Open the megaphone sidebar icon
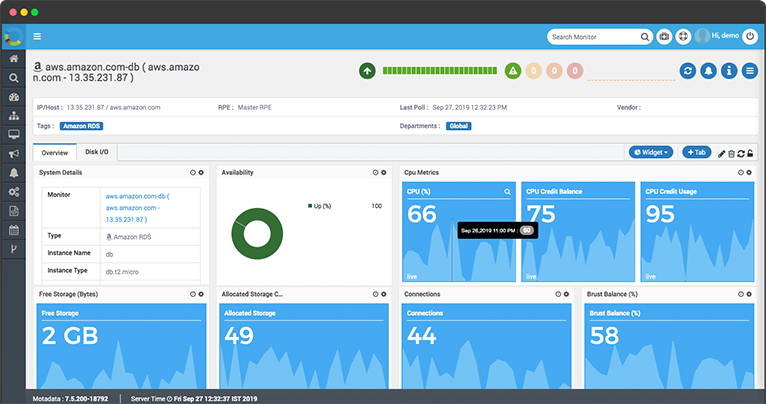Screen dimensions: 766x404 (x=14, y=154)
